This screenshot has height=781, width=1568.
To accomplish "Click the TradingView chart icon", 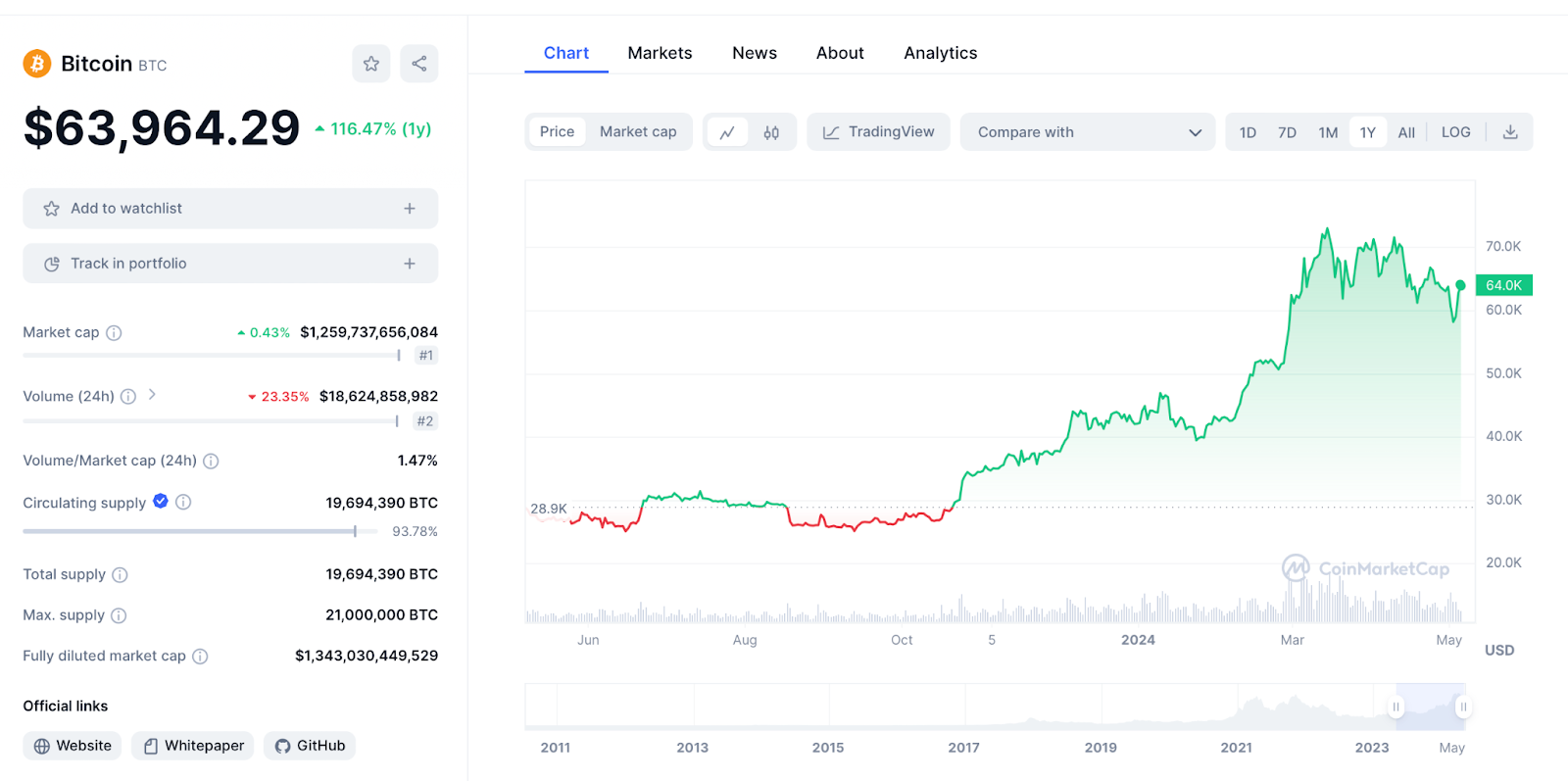I will 831,132.
